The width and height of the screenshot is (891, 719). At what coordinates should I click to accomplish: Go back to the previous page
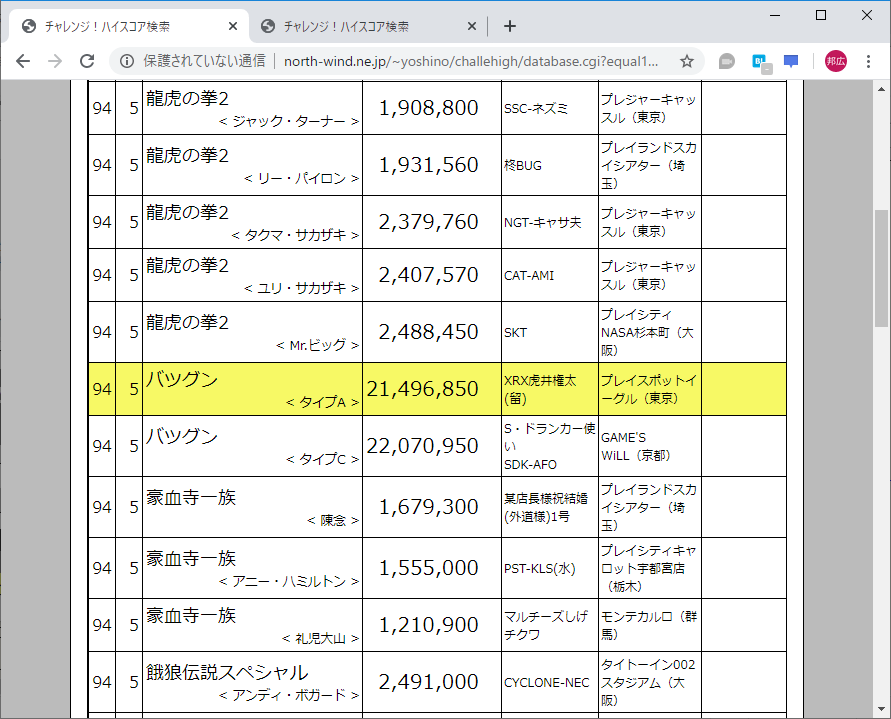coord(23,61)
